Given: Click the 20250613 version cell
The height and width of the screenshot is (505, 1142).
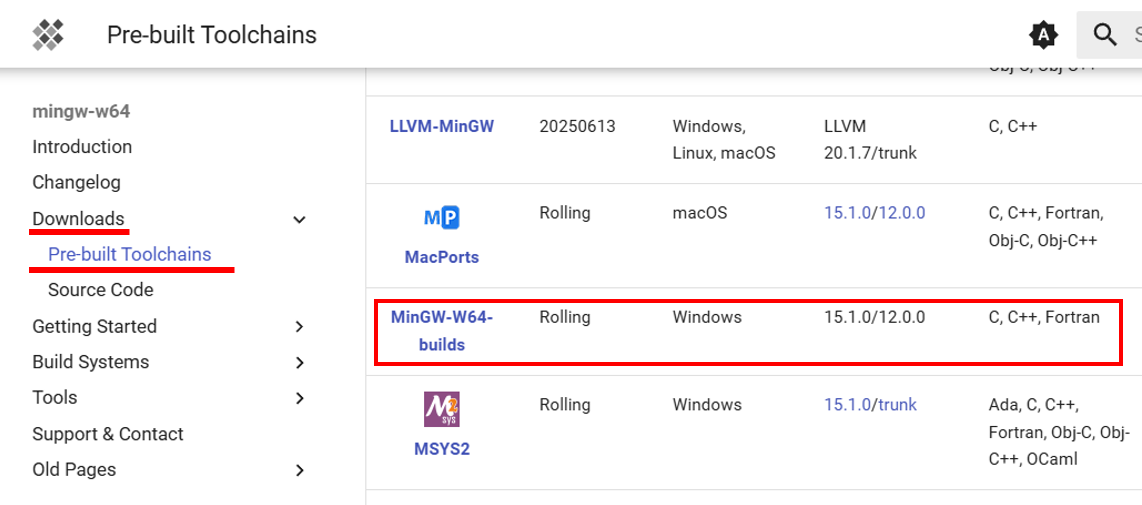Looking at the screenshot, I should pos(578,126).
